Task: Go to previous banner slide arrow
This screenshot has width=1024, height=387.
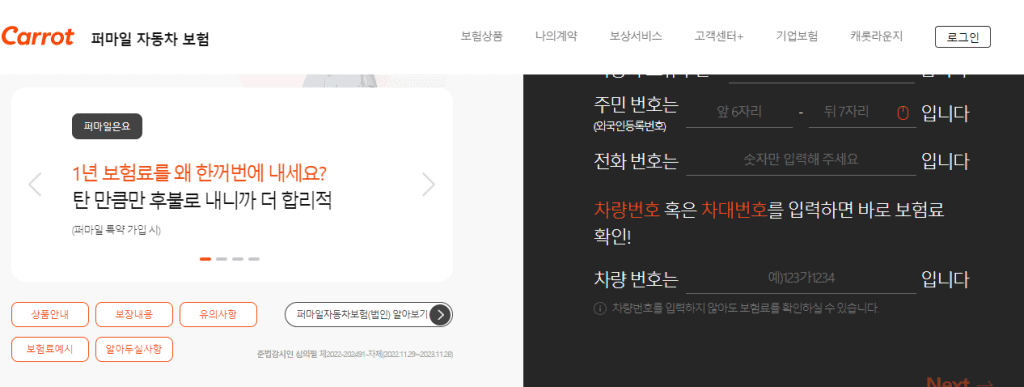Action: (35, 185)
